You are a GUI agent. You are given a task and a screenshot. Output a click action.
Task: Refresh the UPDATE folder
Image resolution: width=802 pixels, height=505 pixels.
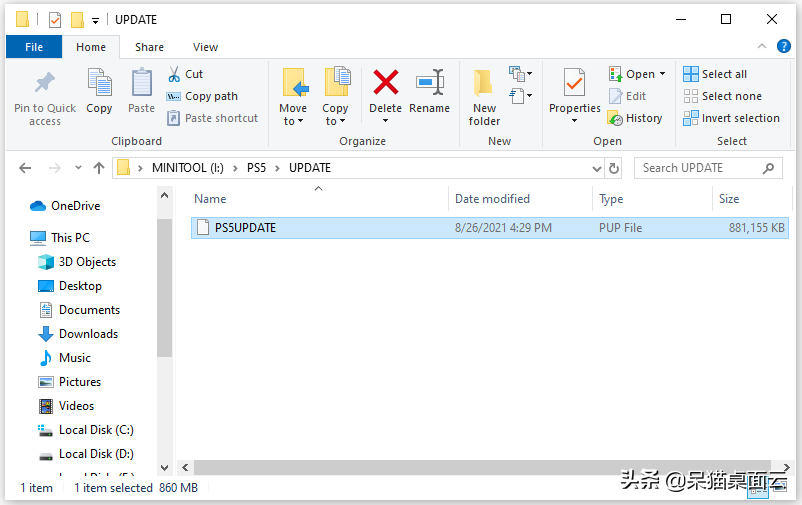[614, 168]
